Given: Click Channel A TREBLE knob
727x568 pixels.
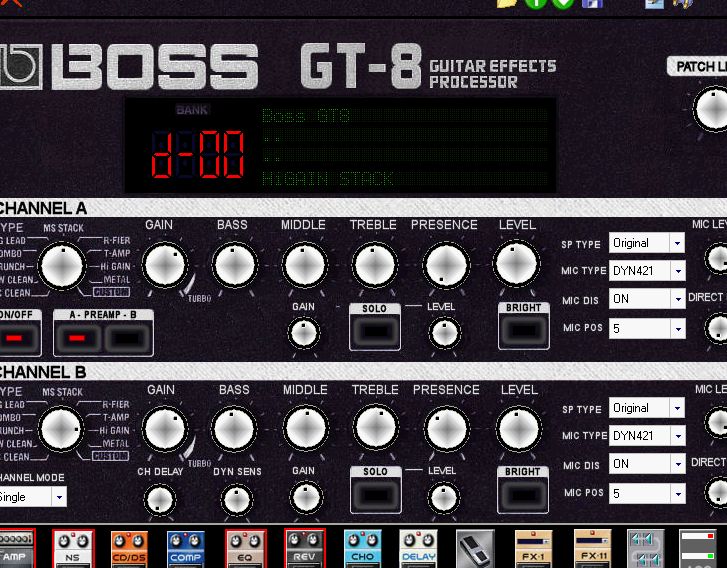Looking at the screenshot, I should [x=375, y=265].
